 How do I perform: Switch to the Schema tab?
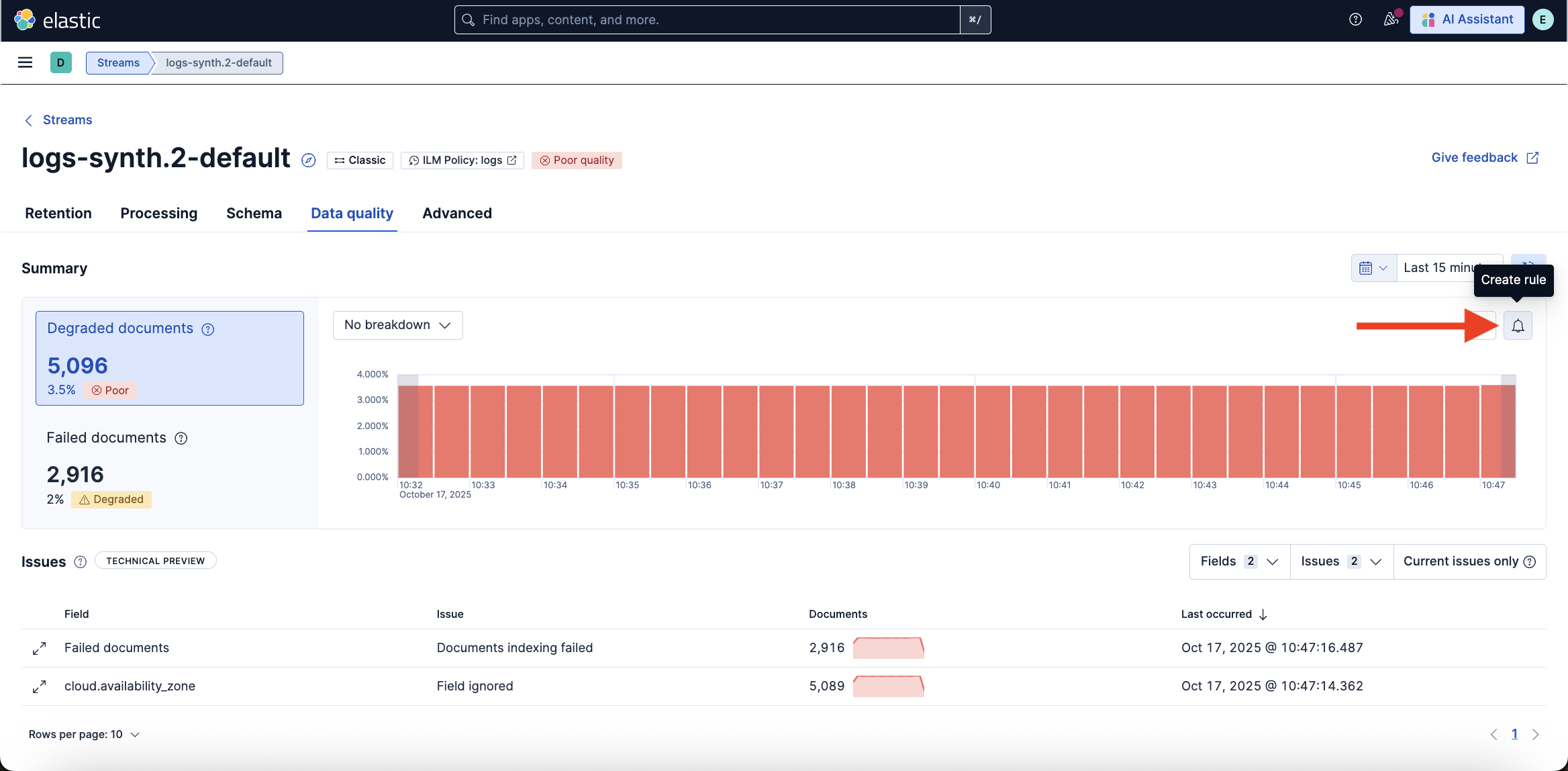pos(254,213)
